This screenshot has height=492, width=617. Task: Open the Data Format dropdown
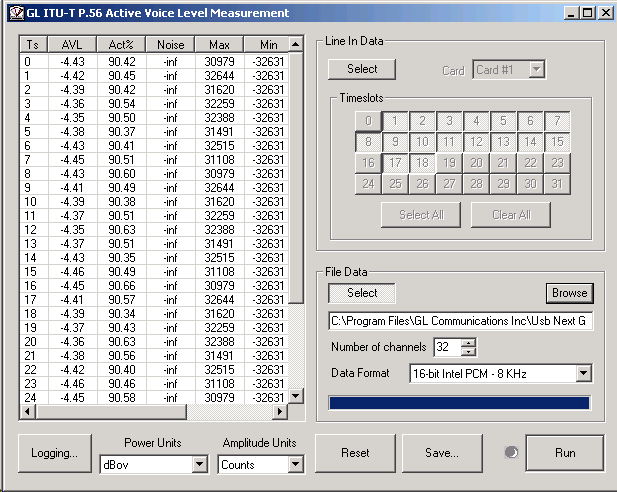point(584,373)
